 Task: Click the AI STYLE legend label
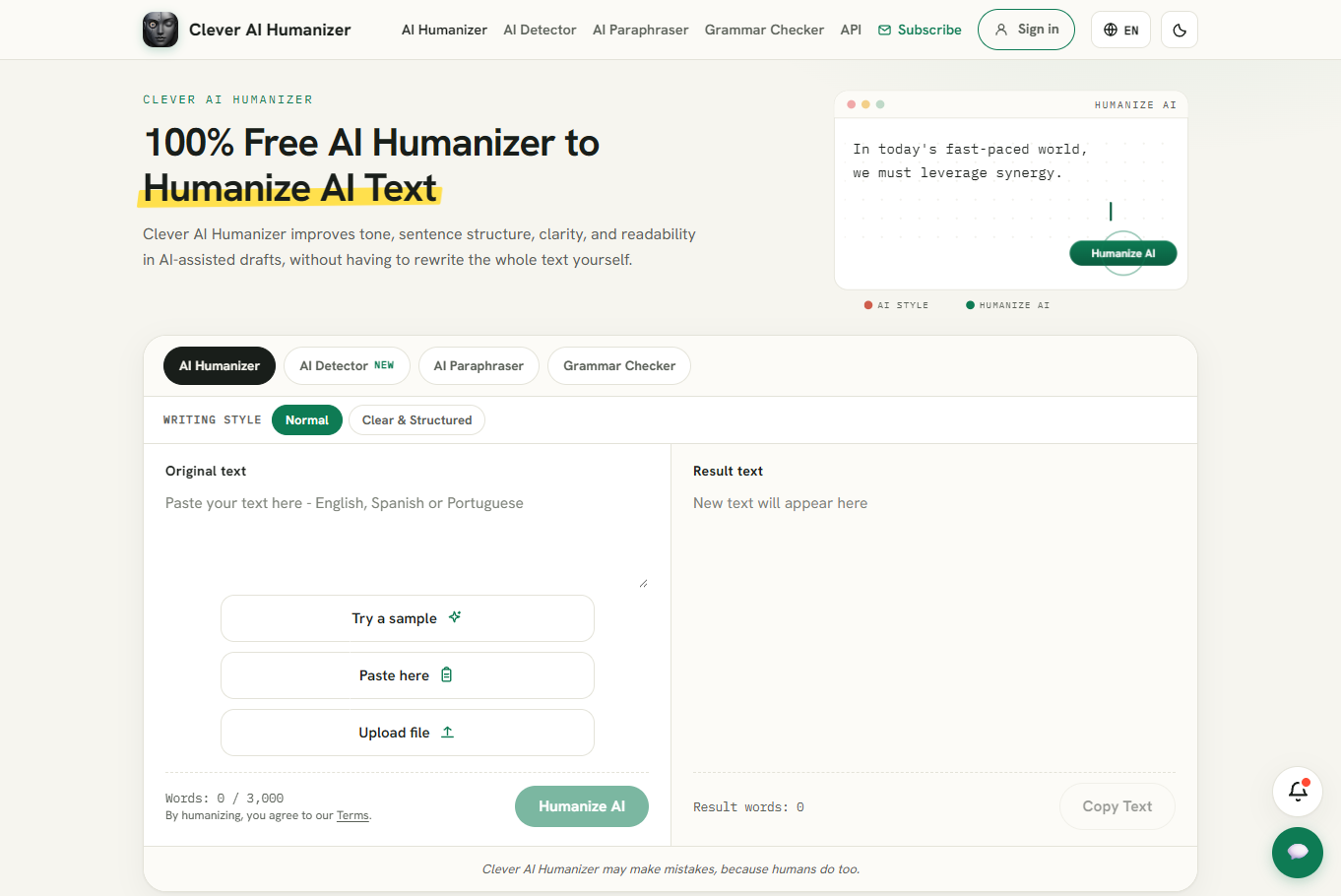896,305
